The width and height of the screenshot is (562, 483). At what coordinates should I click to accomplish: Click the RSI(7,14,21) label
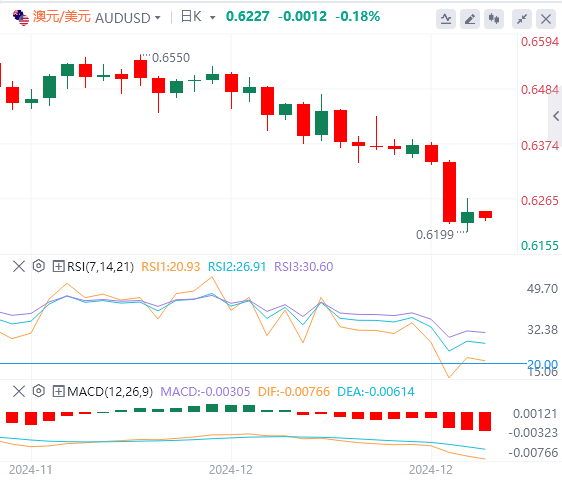(100, 267)
